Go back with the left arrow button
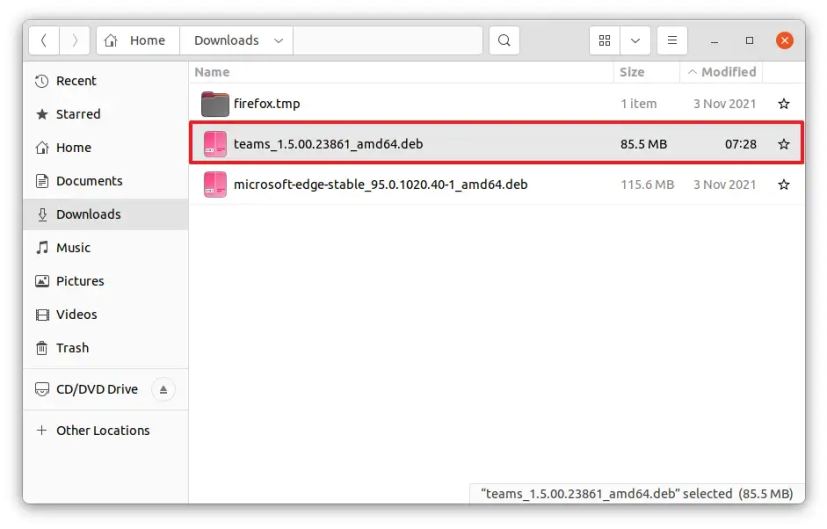This screenshot has height=529, width=827. (x=44, y=41)
